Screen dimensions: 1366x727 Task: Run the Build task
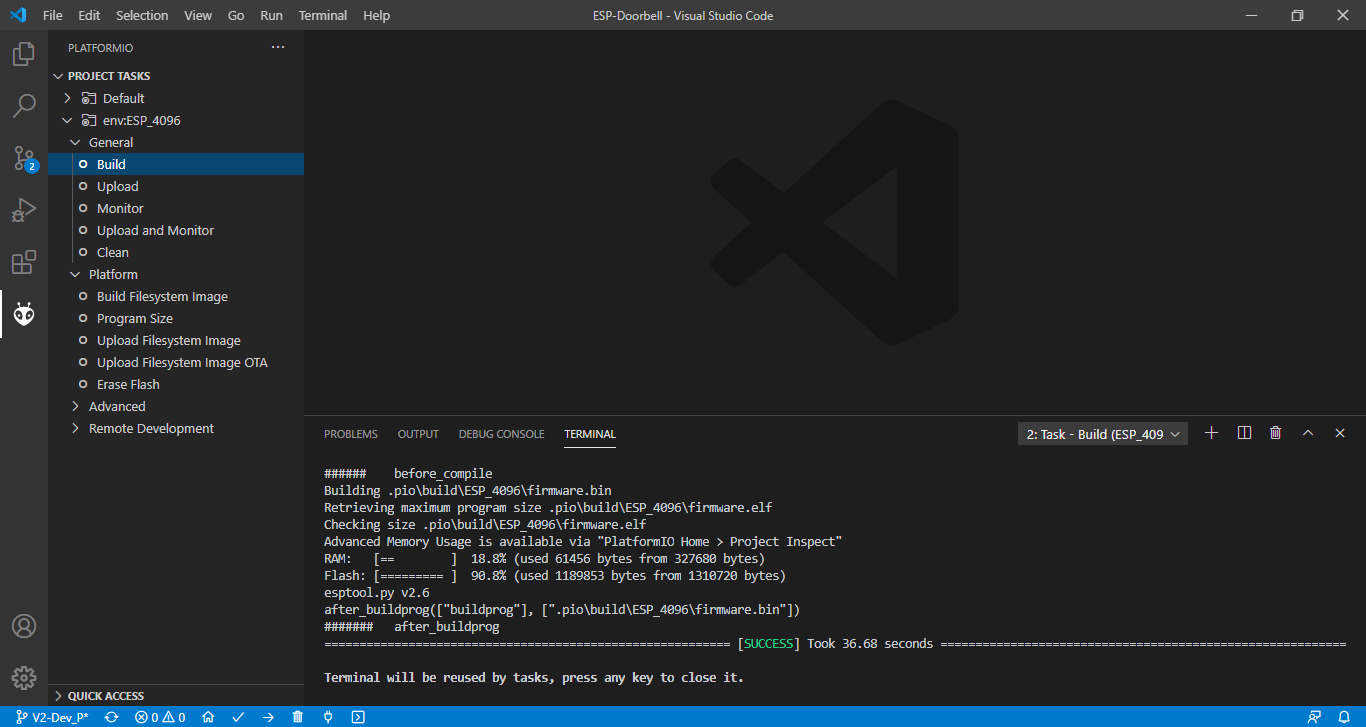(176, 164)
